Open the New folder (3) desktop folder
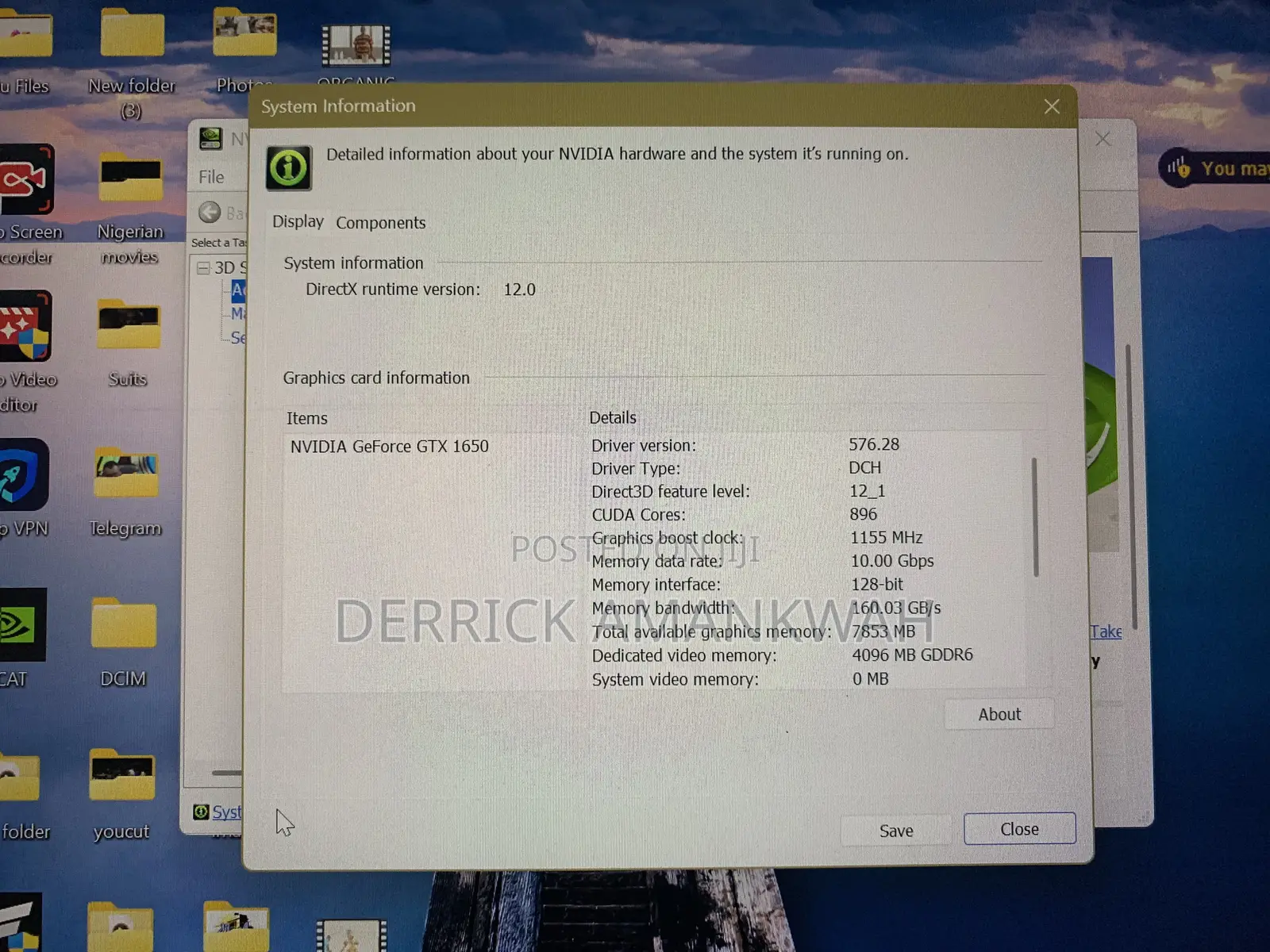 click(x=132, y=63)
